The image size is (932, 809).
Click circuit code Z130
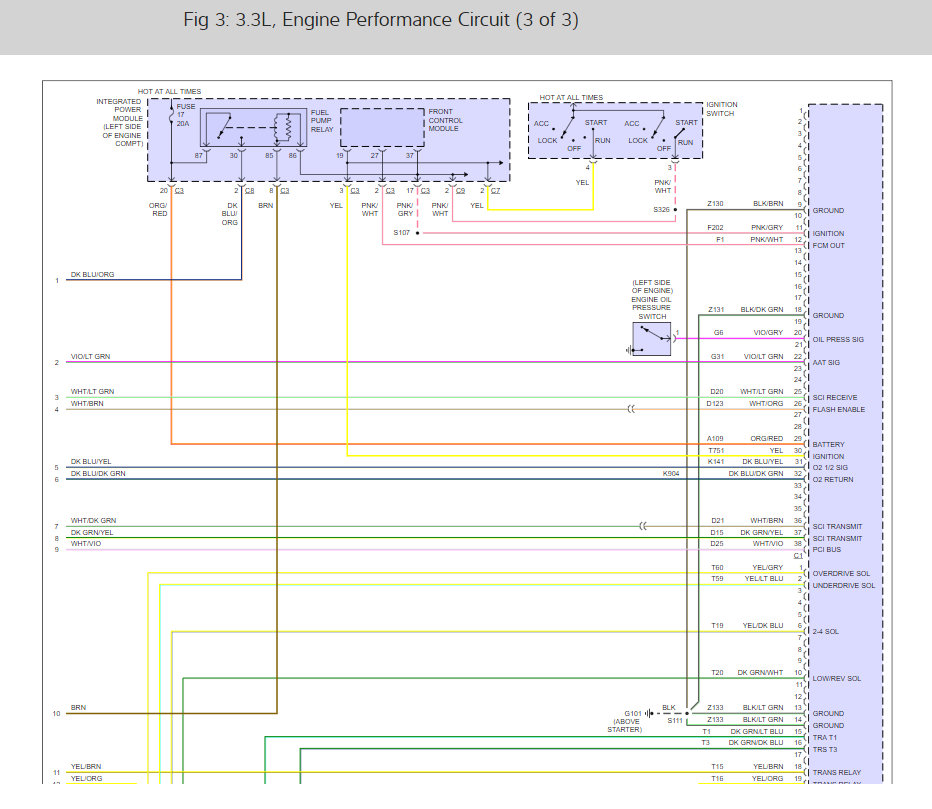click(x=715, y=203)
